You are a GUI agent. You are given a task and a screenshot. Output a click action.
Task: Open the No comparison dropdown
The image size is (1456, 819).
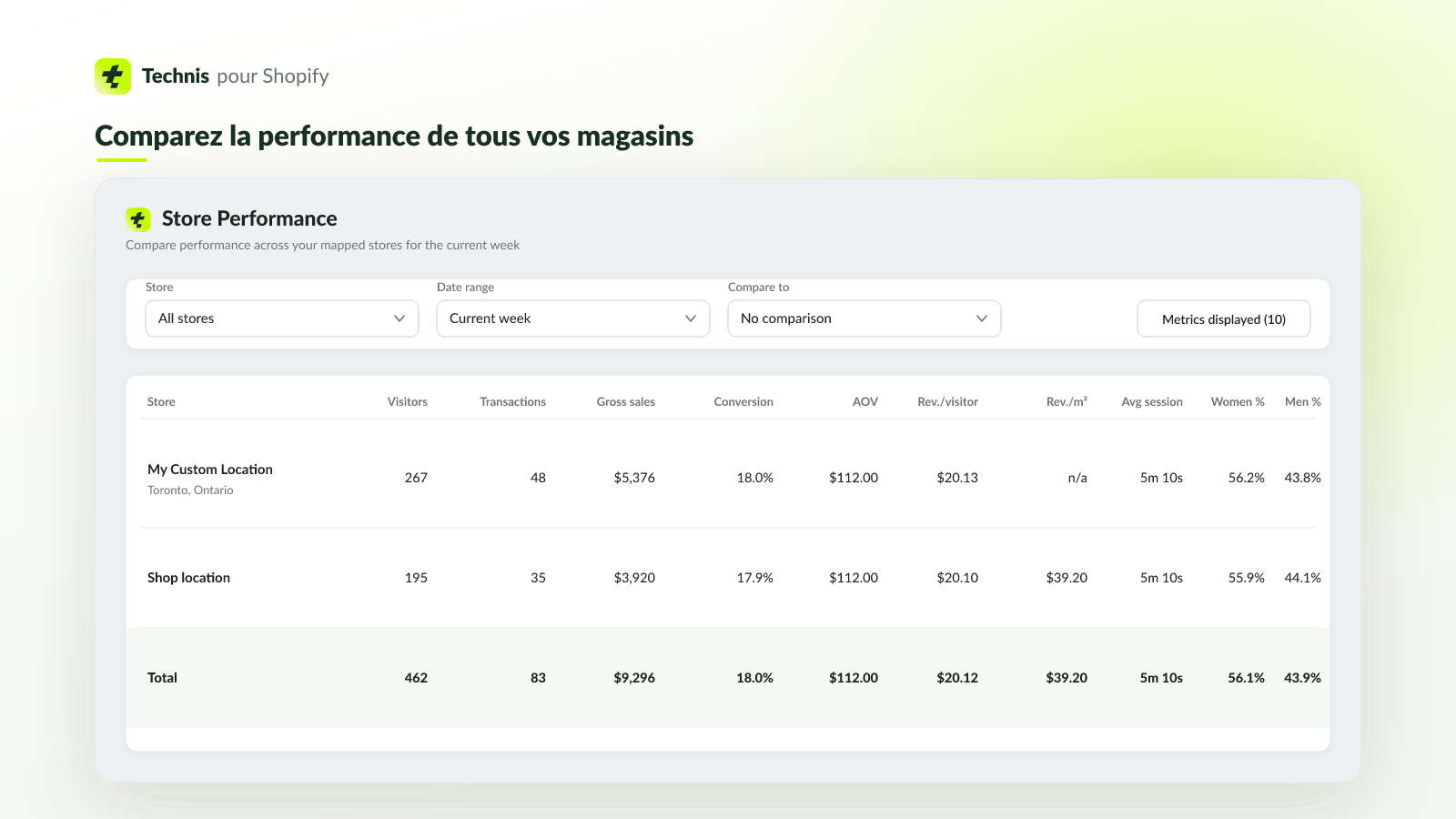coord(864,318)
